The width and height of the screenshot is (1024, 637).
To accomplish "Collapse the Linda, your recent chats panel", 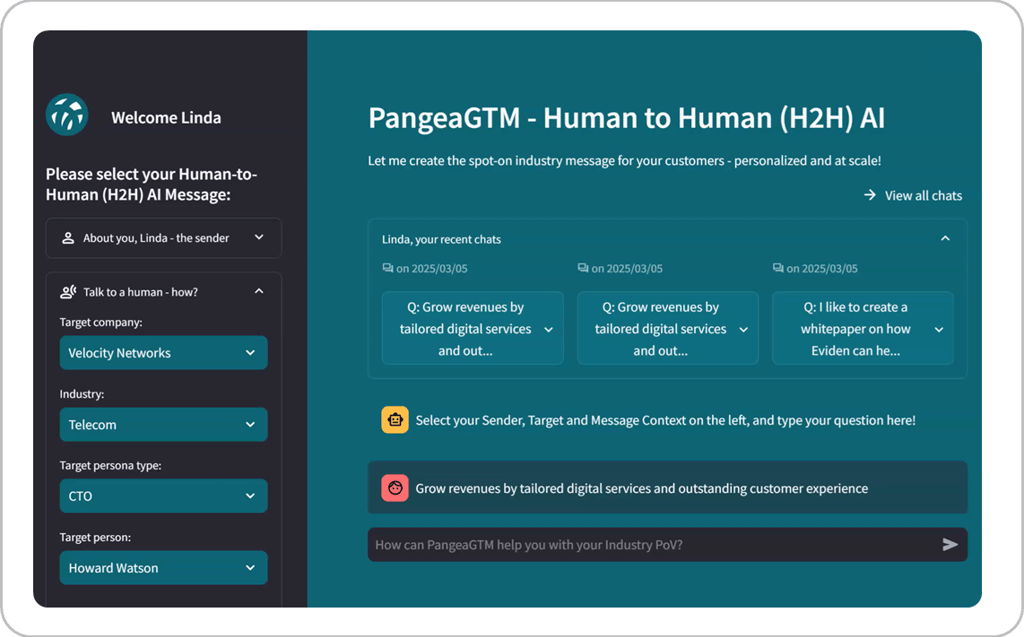I will pos(945,238).
